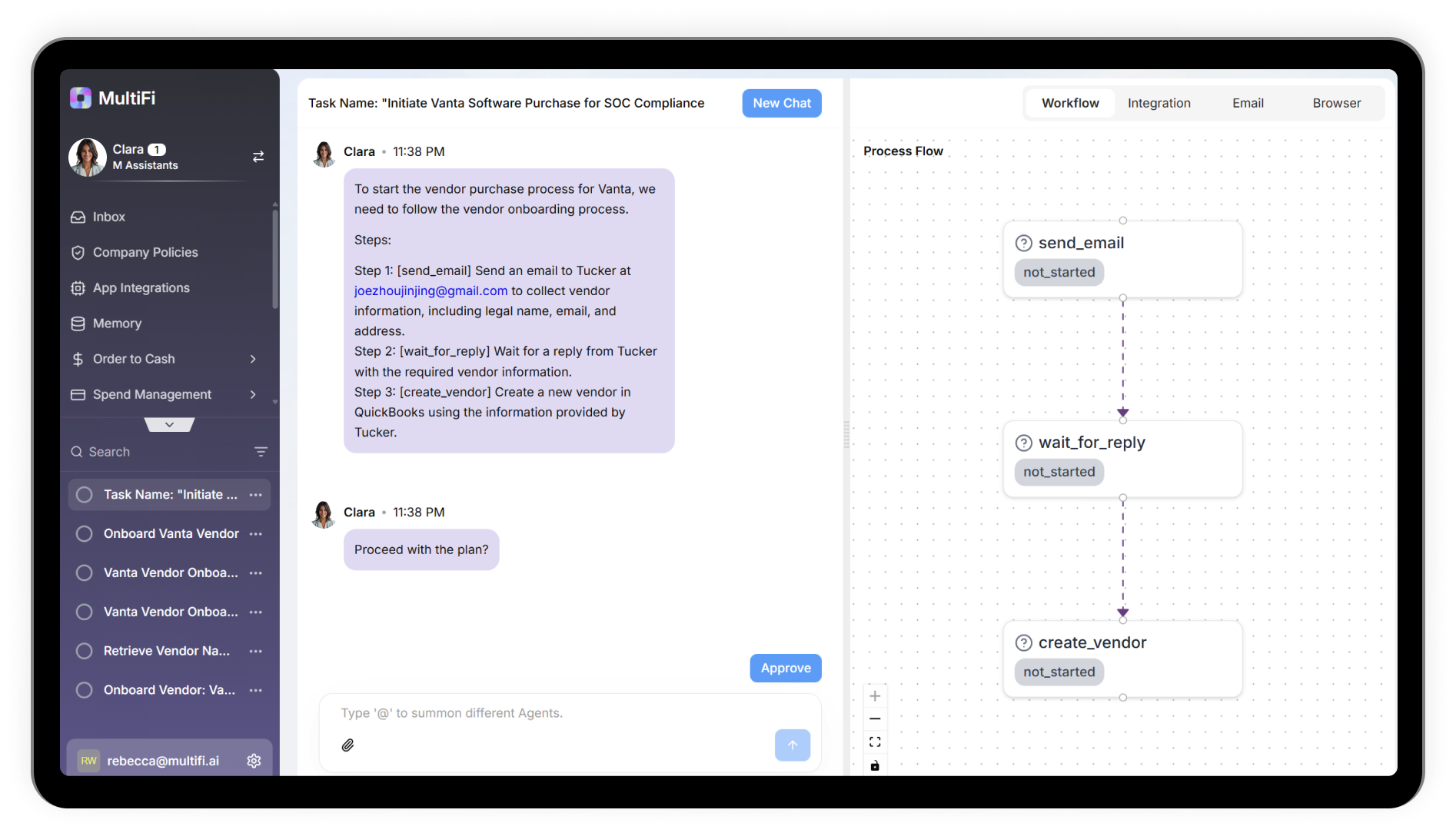This screenshot has height=833, width=1456.
Task: Open the Onboard Vanta Vendor chat
Action: click(x=169, y=534)
